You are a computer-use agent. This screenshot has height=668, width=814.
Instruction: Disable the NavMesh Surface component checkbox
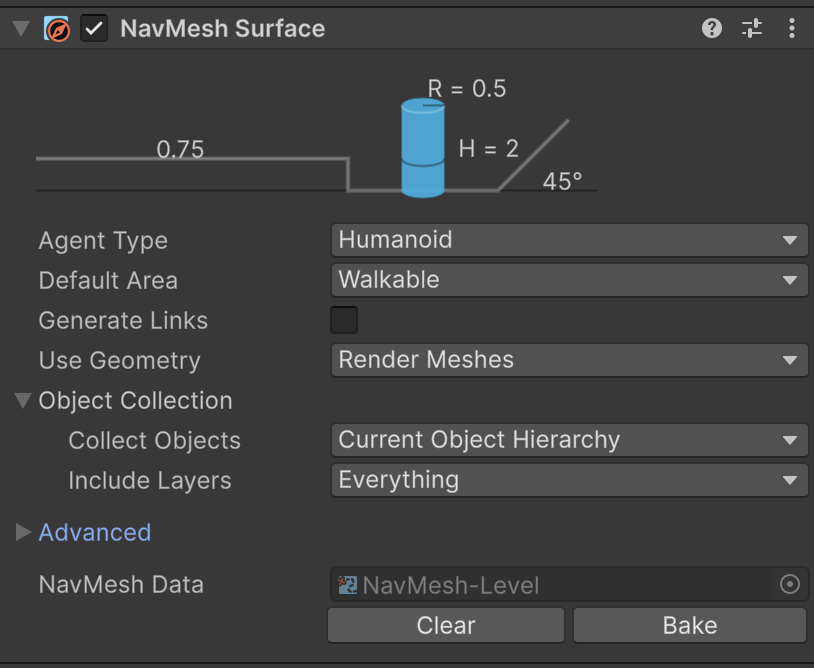click(94, 28)
